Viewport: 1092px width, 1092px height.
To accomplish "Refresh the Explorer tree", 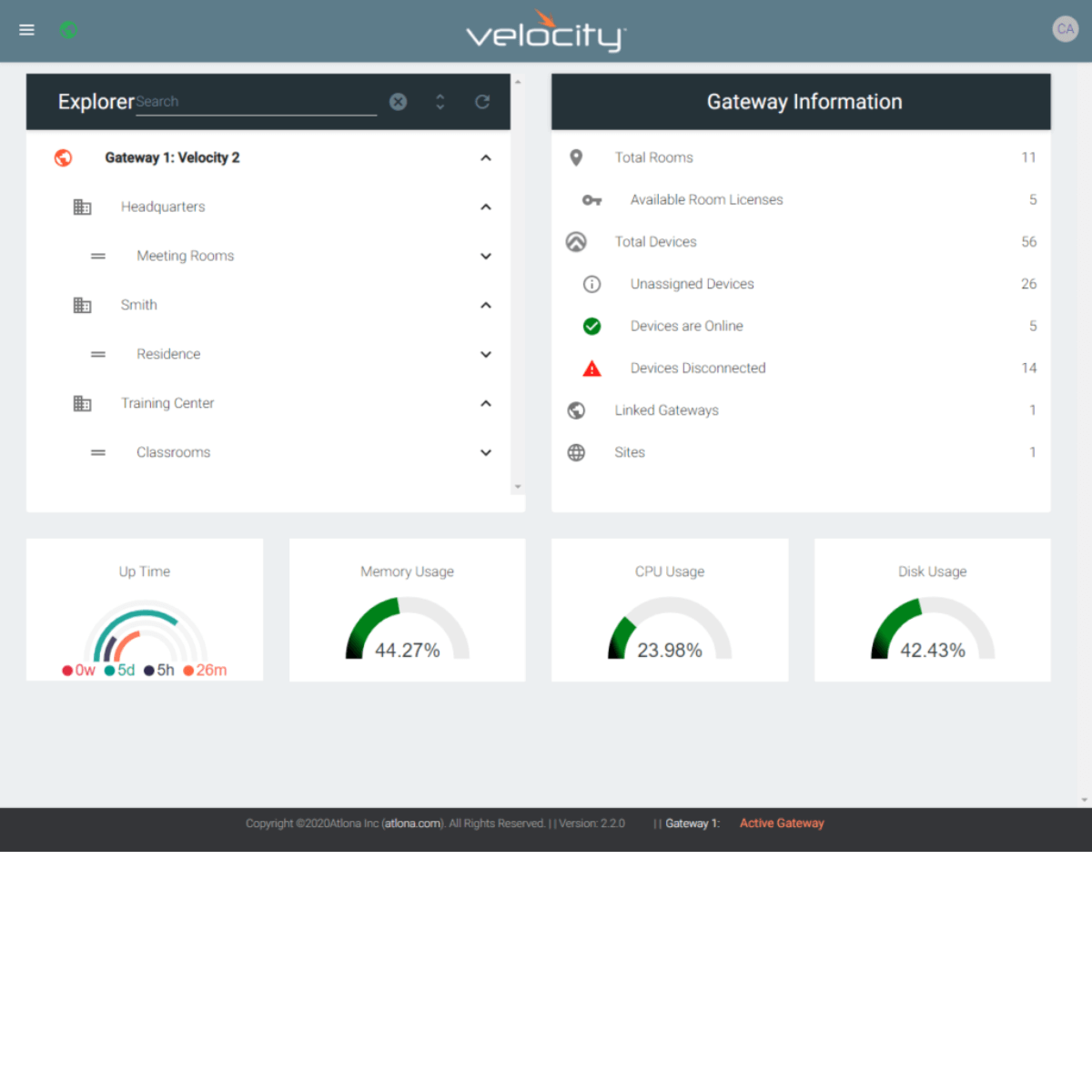I will (x=482, y=102).
